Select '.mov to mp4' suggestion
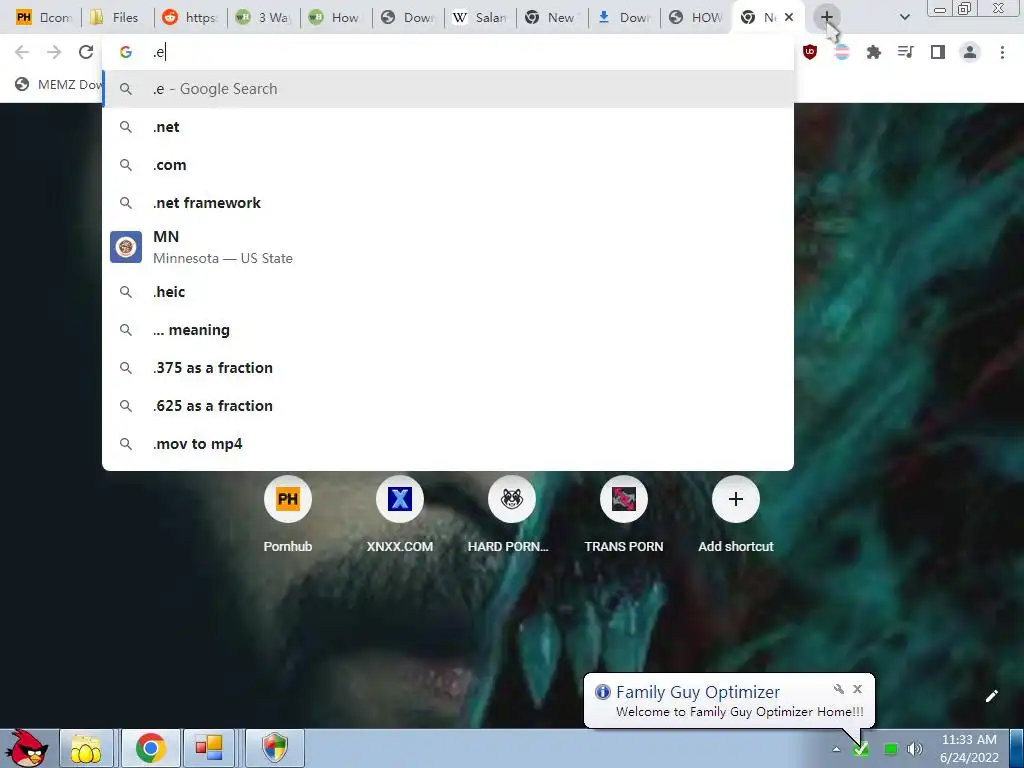Viewport: 1024px width, 768px height. [x=448, y=444]
